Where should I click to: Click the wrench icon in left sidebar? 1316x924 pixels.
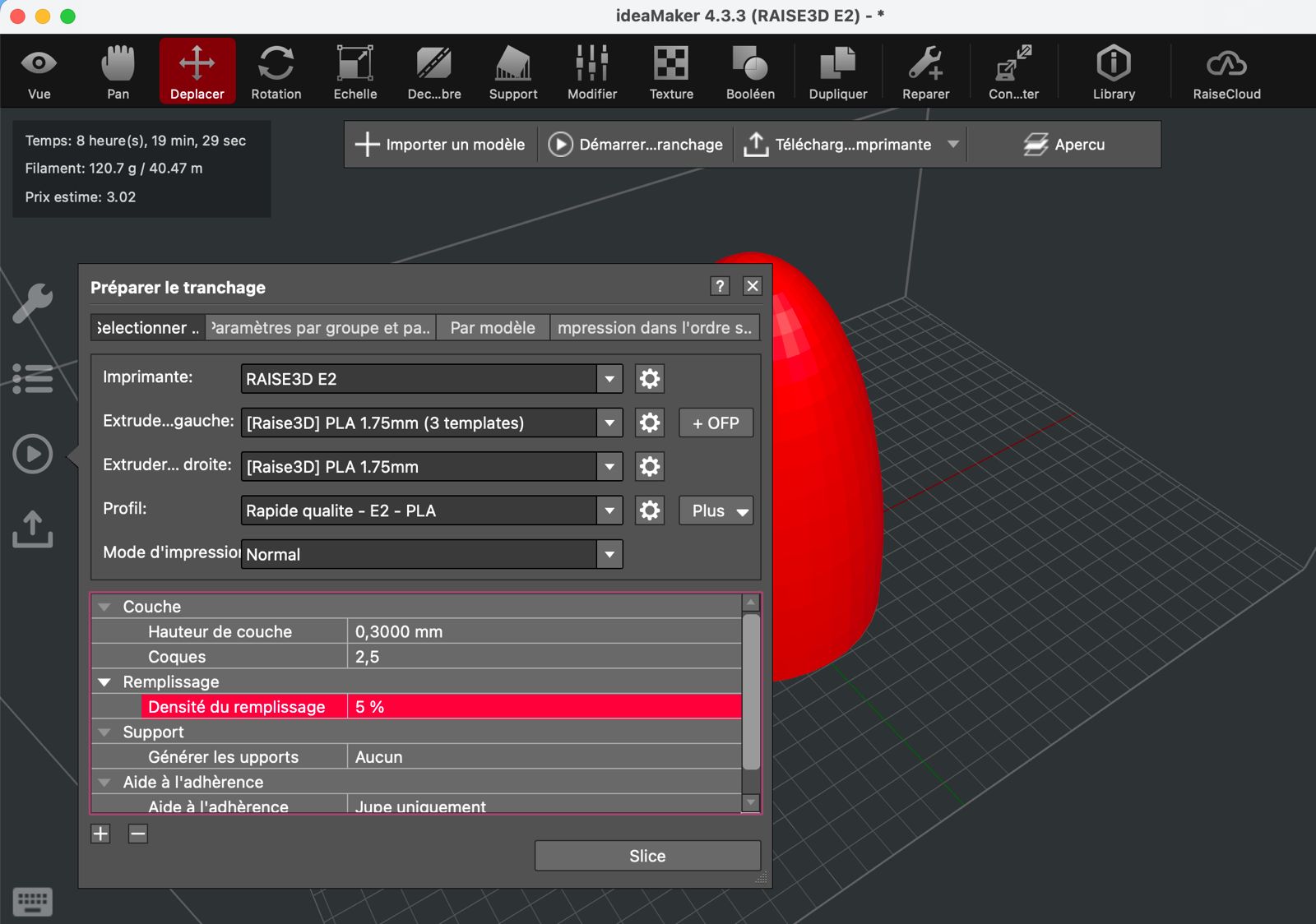click(33, 303)
